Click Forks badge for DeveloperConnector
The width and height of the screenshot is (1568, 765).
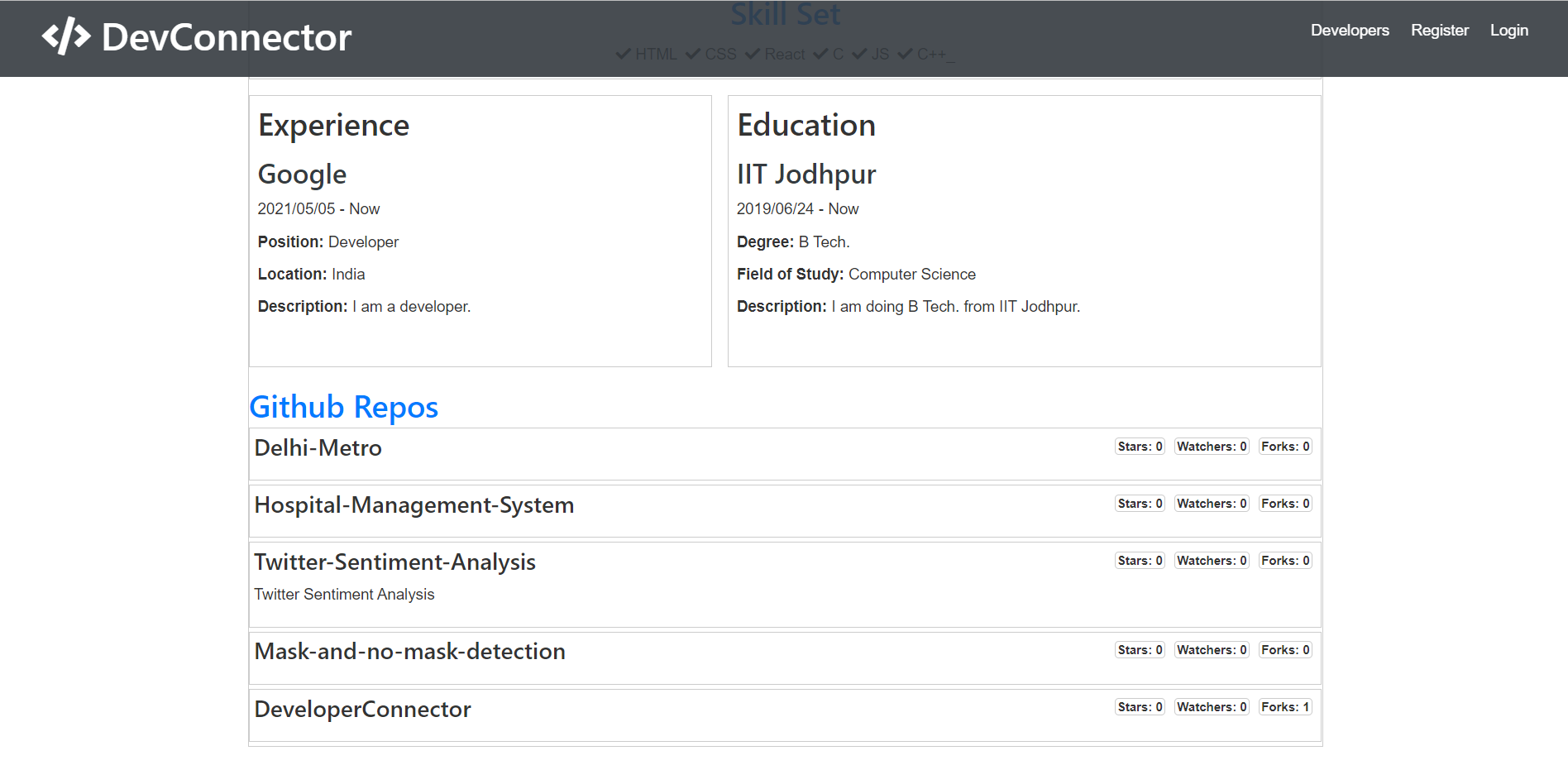pos(1285,707)
